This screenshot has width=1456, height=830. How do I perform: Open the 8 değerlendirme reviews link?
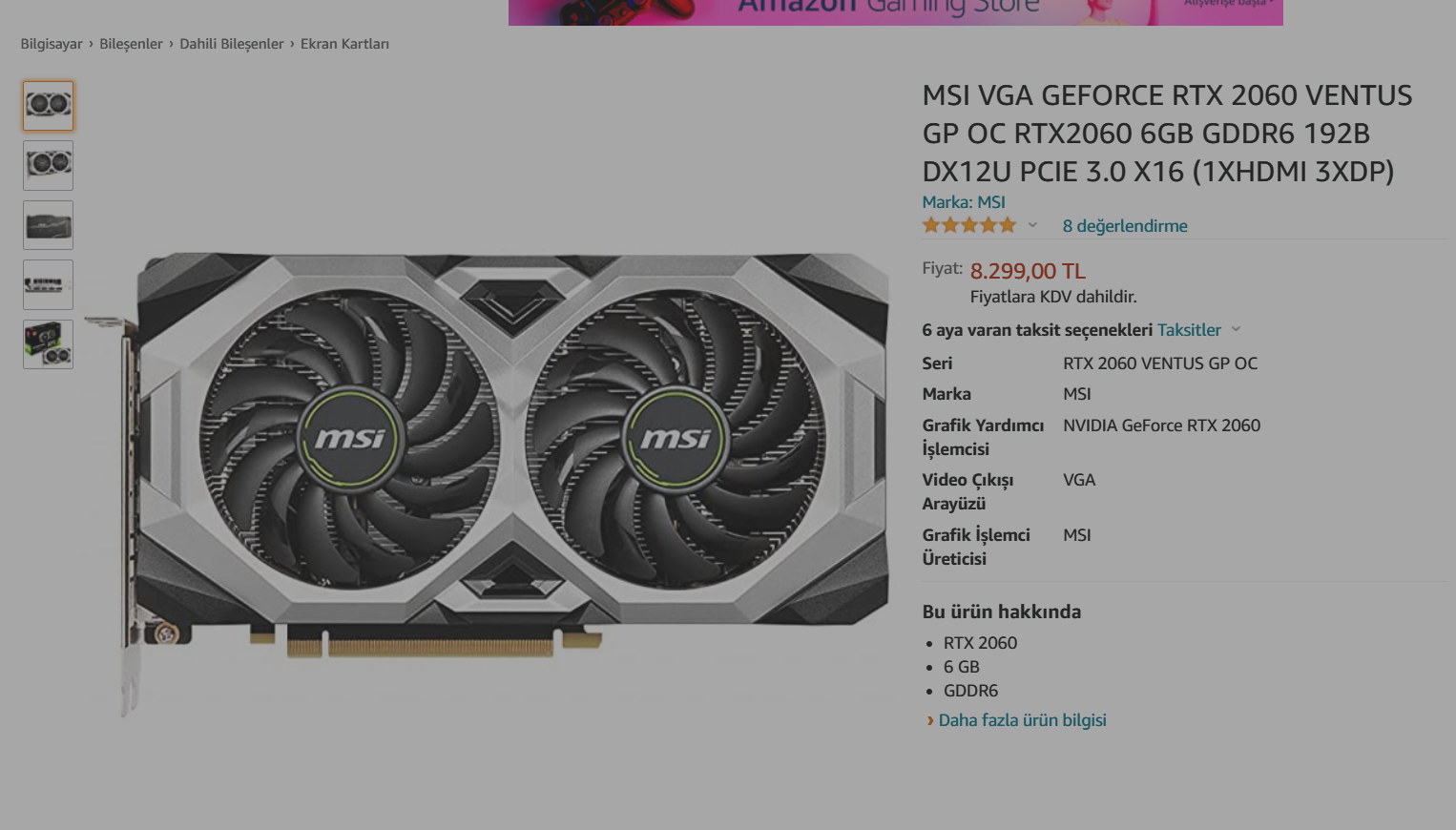pyautogui.click(x=1125, y=226)
